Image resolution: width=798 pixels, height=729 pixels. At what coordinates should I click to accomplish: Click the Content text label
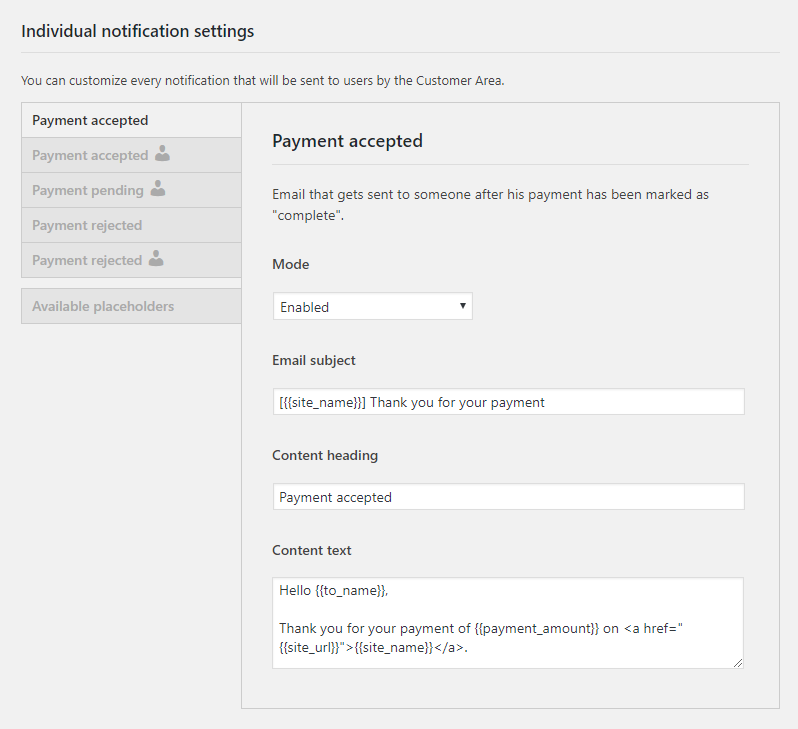311,550
